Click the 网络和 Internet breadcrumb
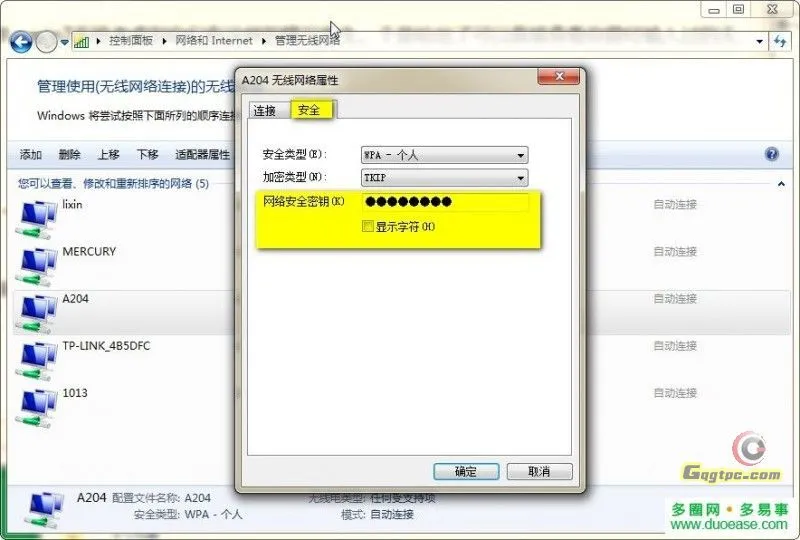The width and height of the screenshot is (800, 540). pos(214,40)
